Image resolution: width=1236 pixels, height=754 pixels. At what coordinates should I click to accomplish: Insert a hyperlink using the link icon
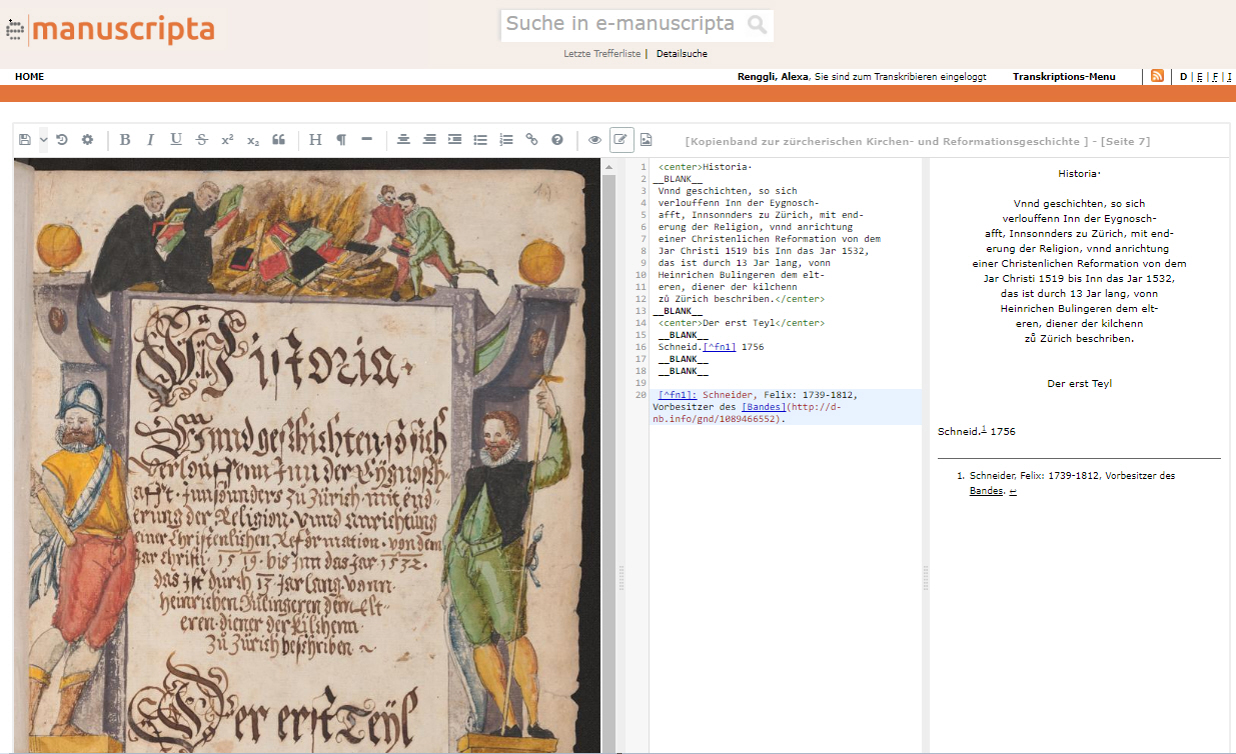pyautogui.click(x=531, y=139)
